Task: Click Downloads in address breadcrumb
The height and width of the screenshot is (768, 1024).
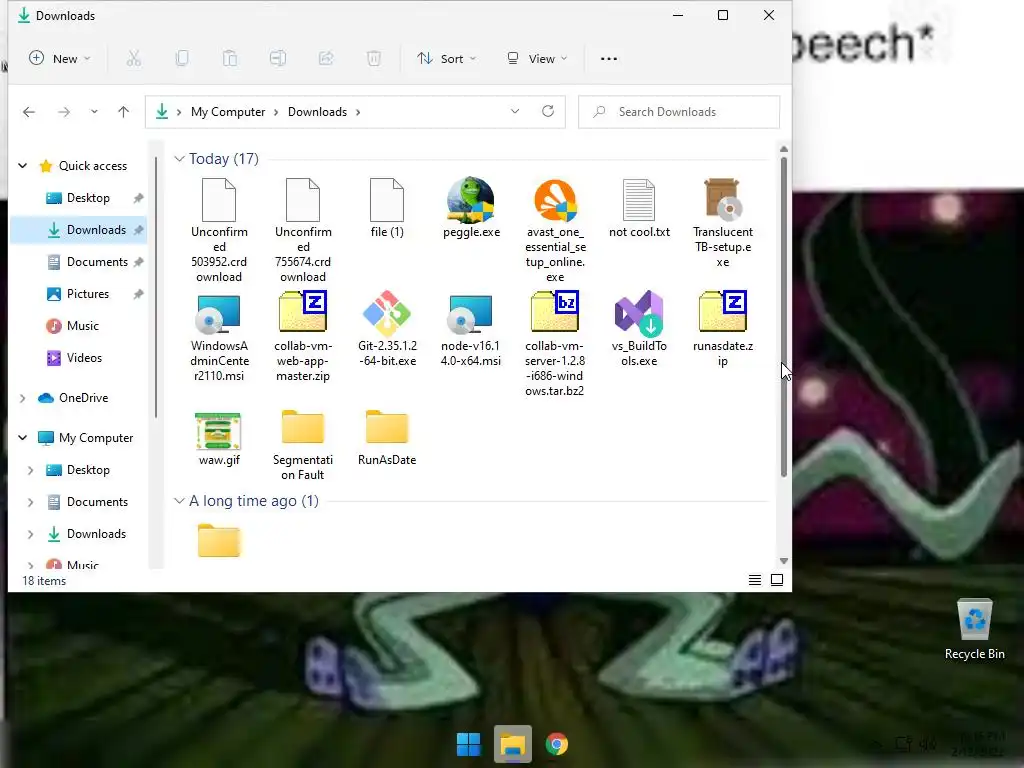Action: coord(317,112)
